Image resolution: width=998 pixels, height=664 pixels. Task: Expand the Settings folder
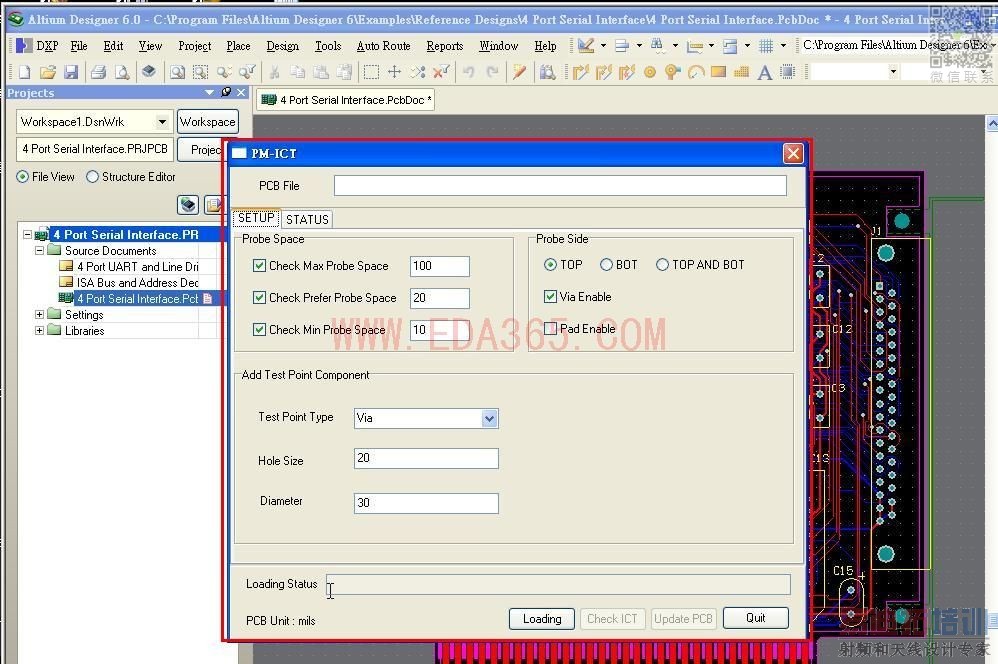pos(39,314)
